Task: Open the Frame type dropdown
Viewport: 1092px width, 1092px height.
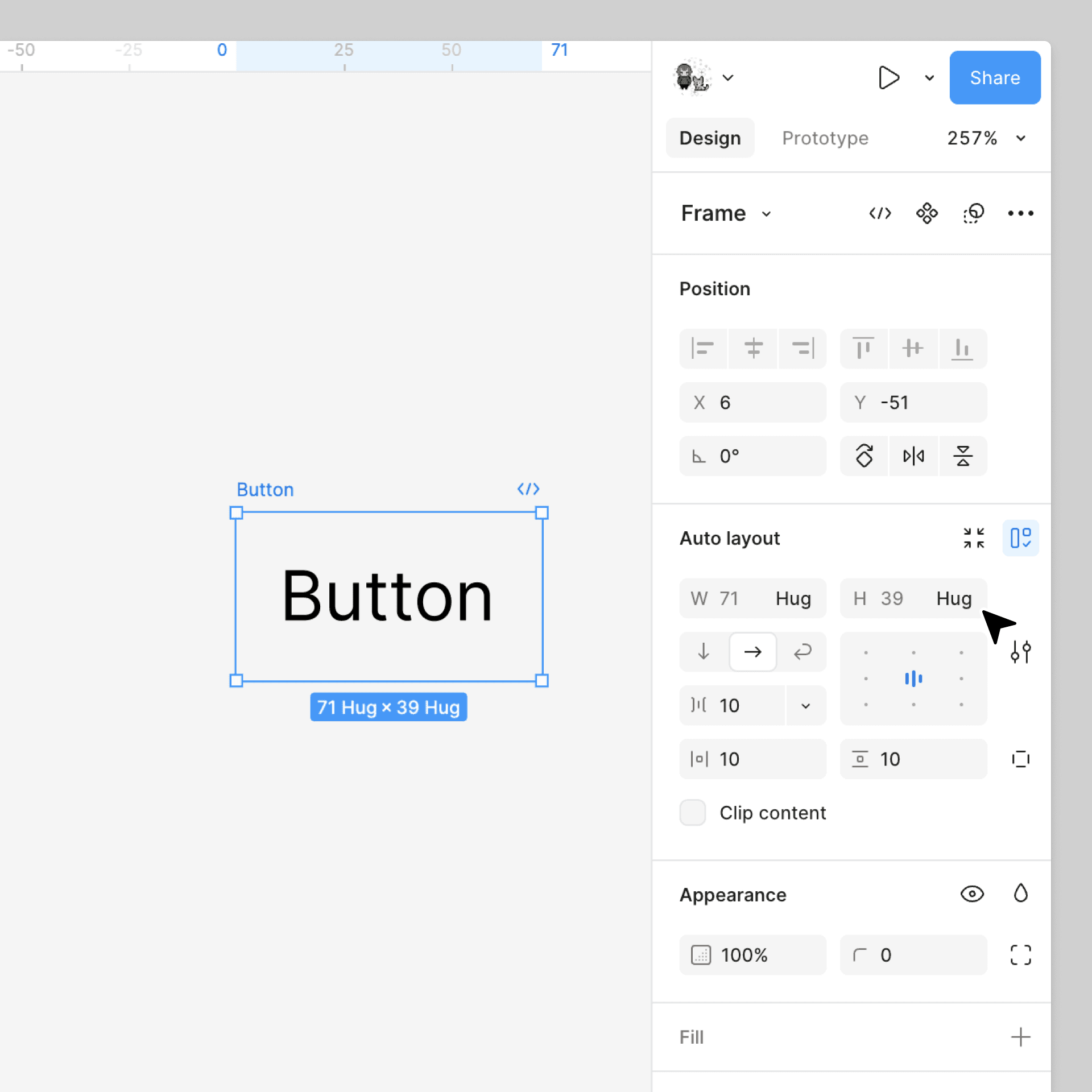Action: pyautogui.click(x=766, y=214)
